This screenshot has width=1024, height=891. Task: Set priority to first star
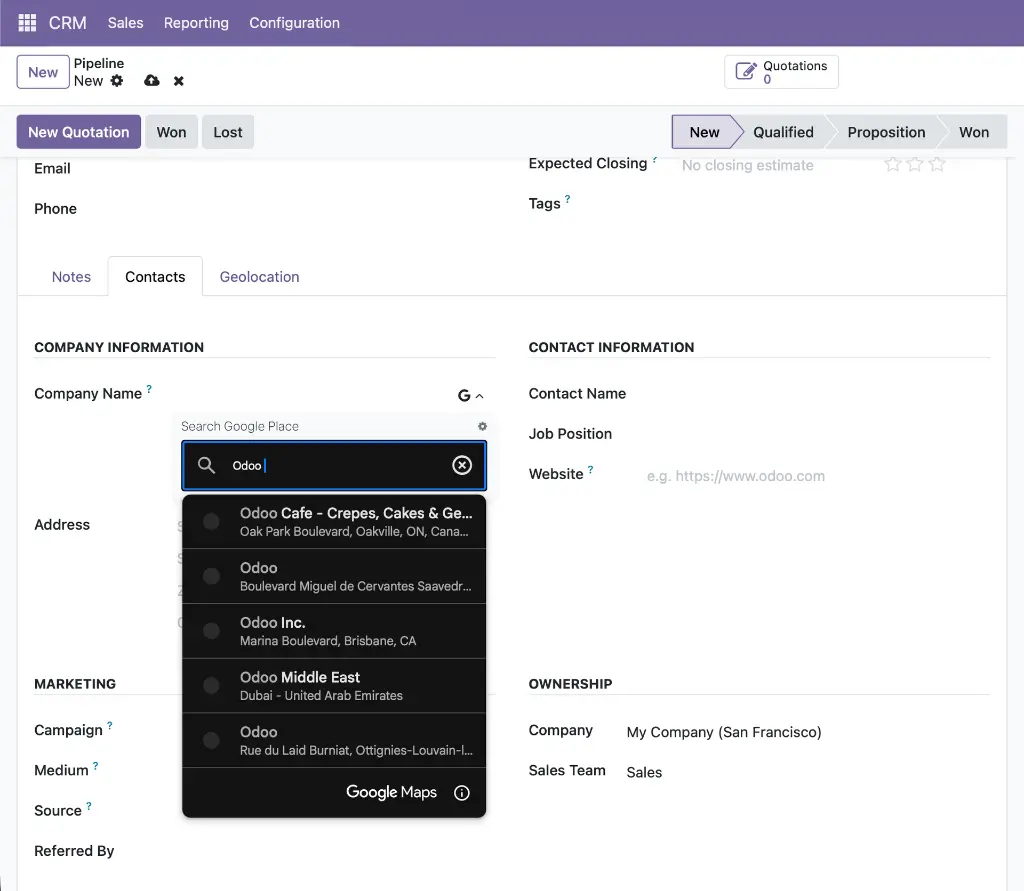(x=893, y=164)
